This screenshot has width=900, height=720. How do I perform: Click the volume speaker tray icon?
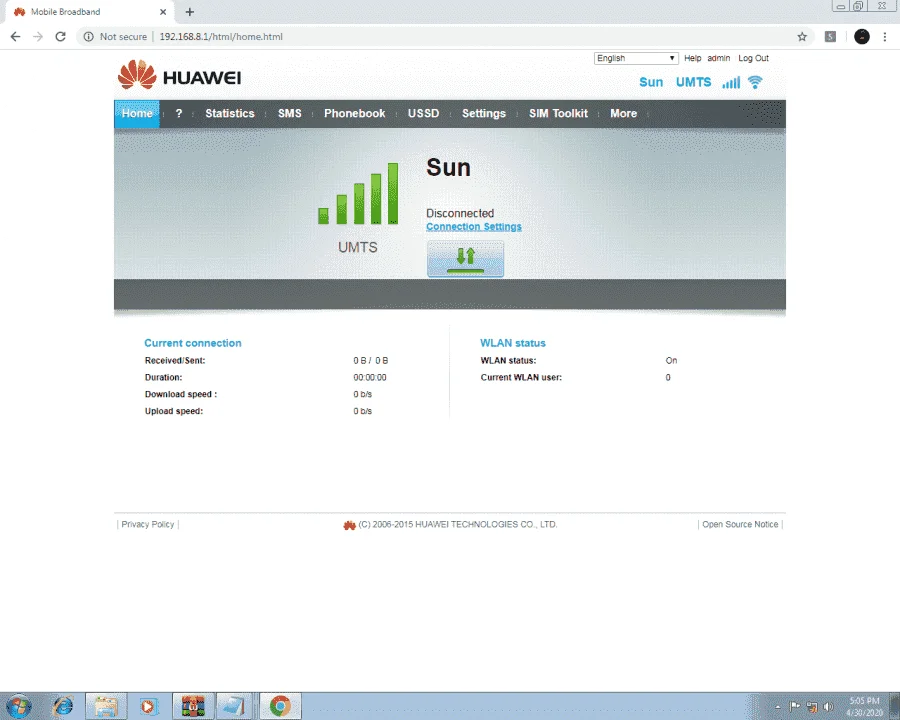tap(828, 706)
